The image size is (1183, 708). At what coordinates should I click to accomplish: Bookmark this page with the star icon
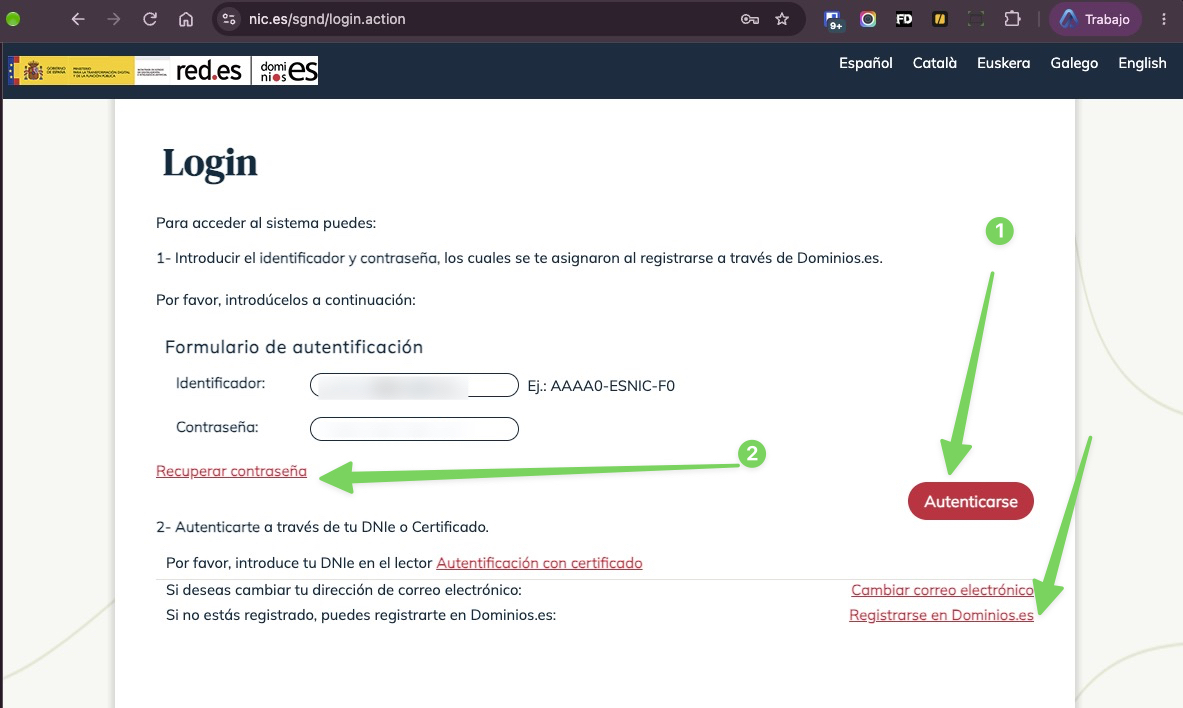(x=782, y=19)
